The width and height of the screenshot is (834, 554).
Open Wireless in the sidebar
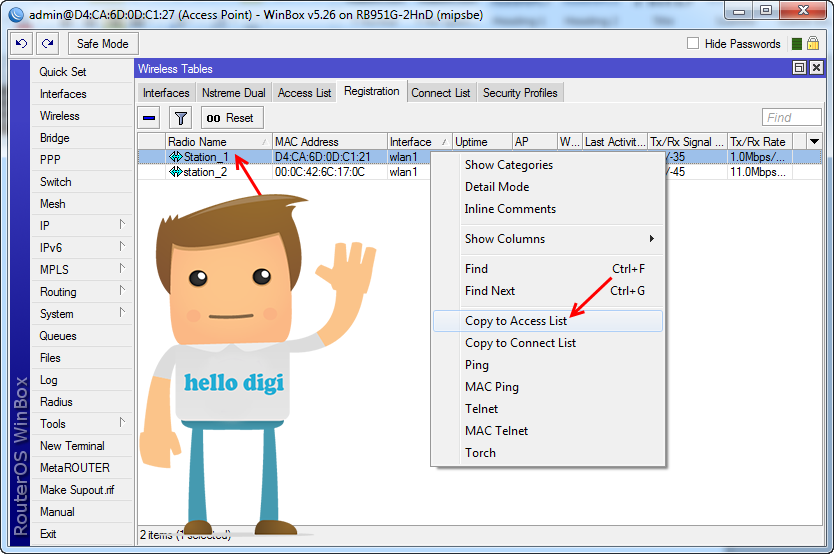[82, 116]
